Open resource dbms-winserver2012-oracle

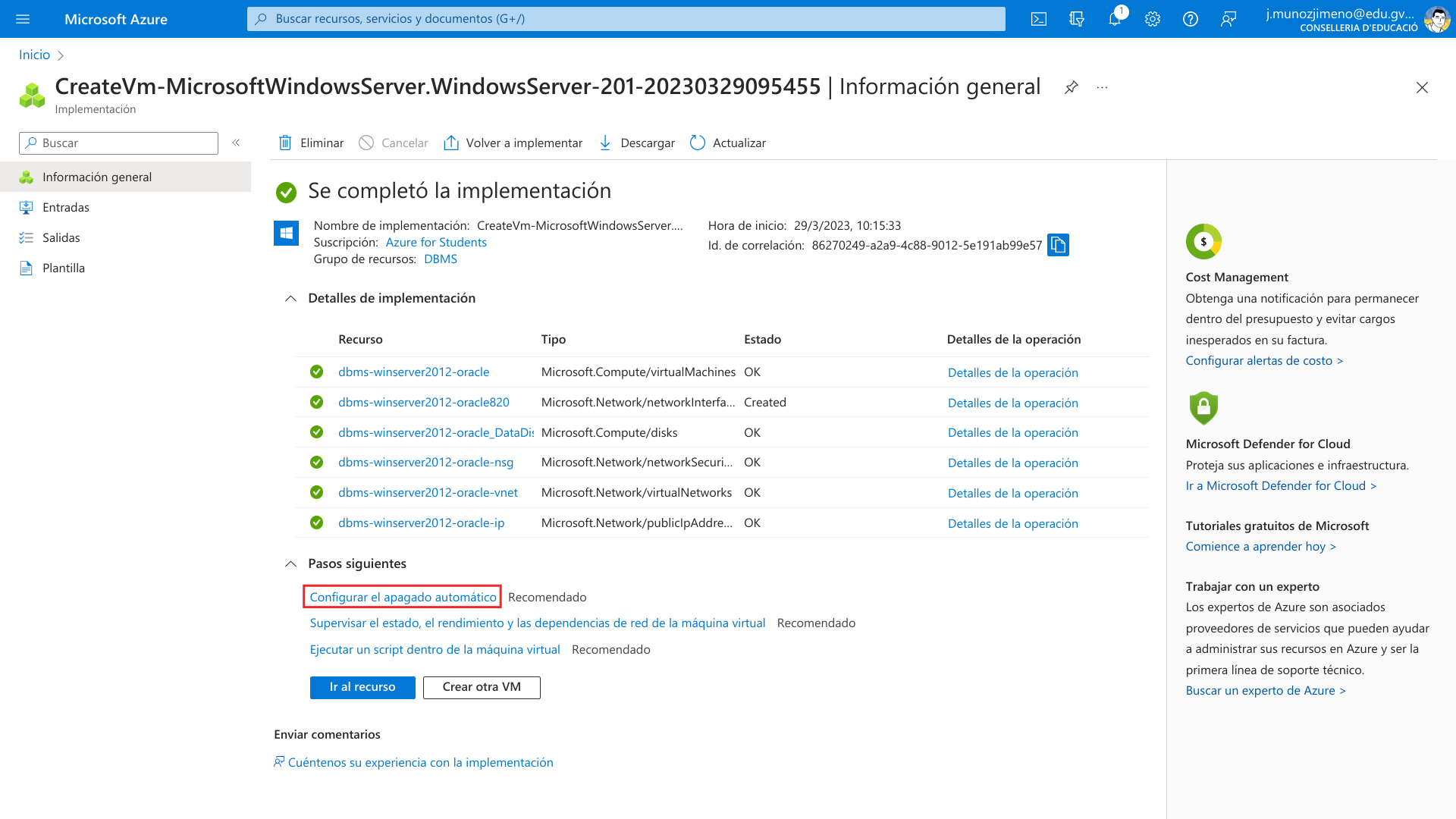(413, 372)
